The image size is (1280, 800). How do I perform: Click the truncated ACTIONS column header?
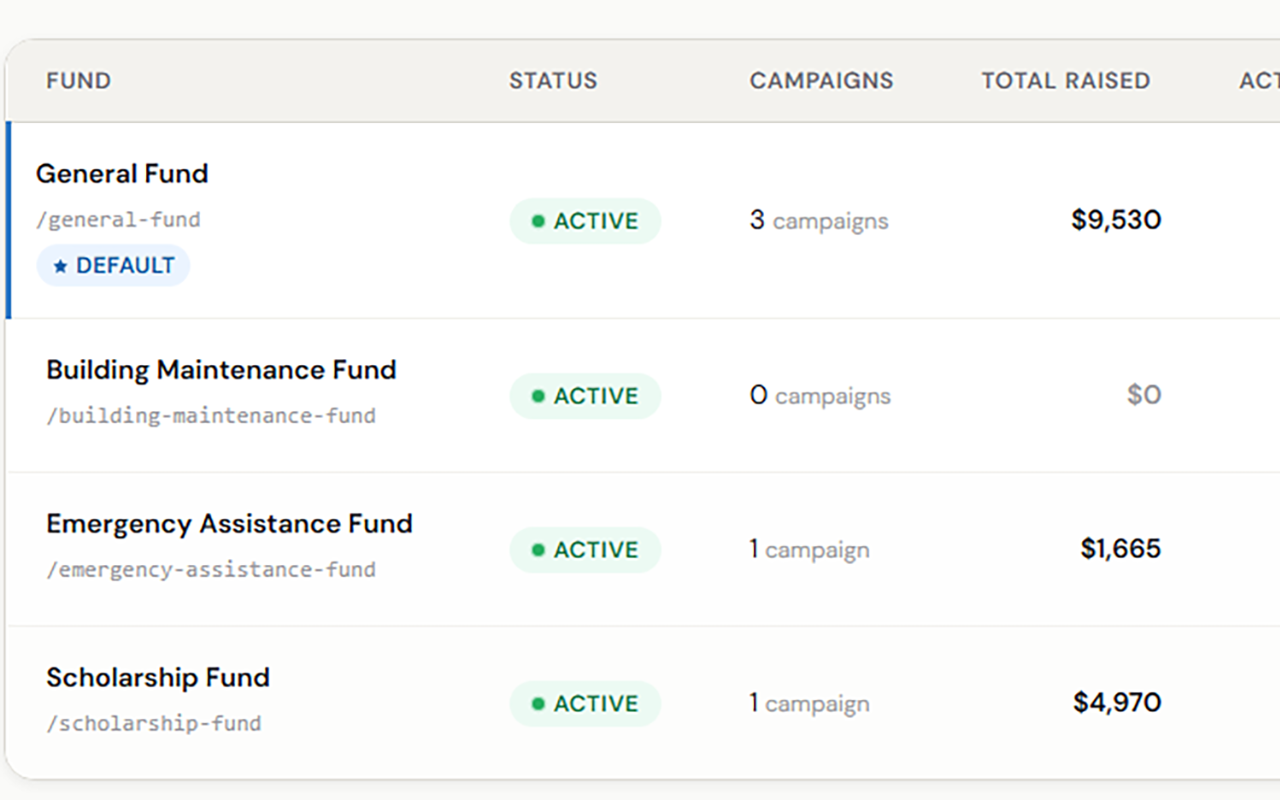[x=1262, y=81]
